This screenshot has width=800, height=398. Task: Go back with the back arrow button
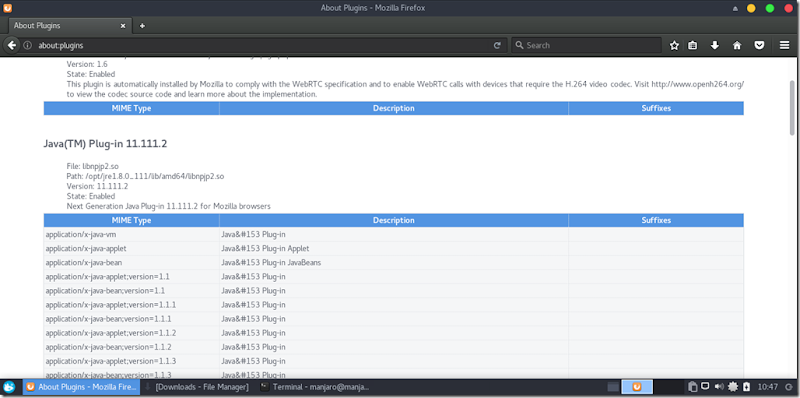12,45
